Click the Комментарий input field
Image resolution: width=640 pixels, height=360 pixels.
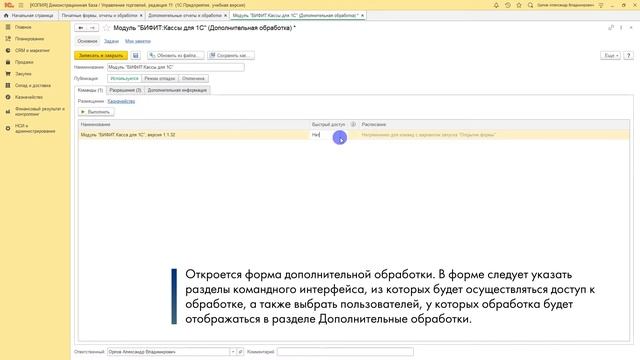pos(345,351)
